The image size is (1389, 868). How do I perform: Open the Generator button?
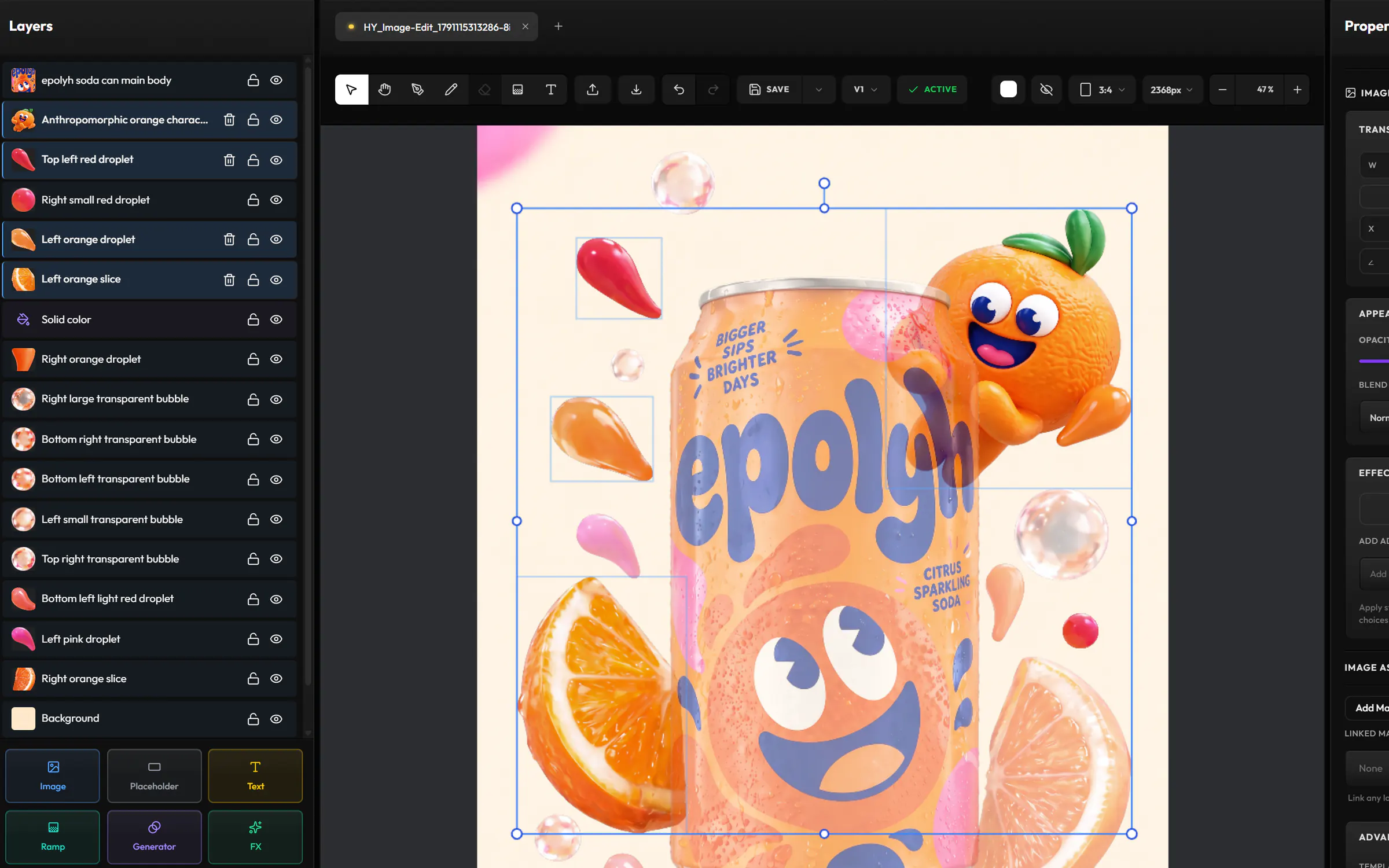pyautogui.click(x=154, y=837)
